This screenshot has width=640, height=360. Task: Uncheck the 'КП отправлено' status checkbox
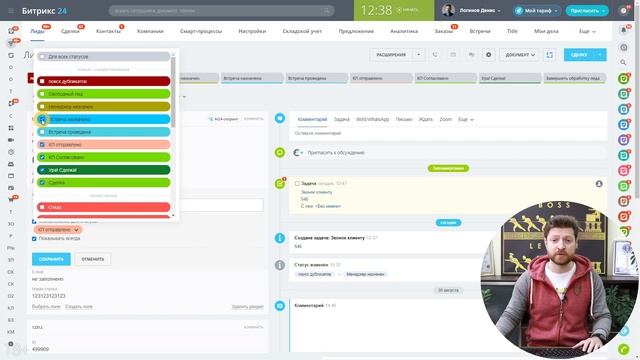(x=42, y=145)
